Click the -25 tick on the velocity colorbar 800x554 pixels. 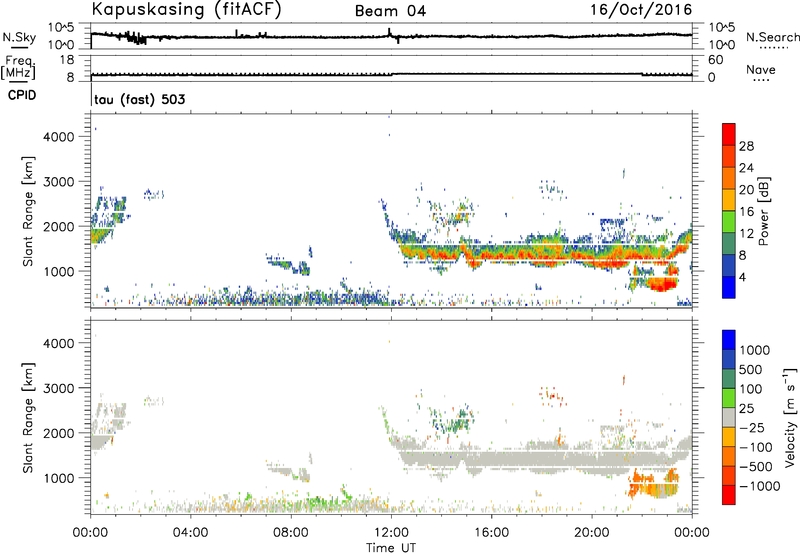[752, 427]
